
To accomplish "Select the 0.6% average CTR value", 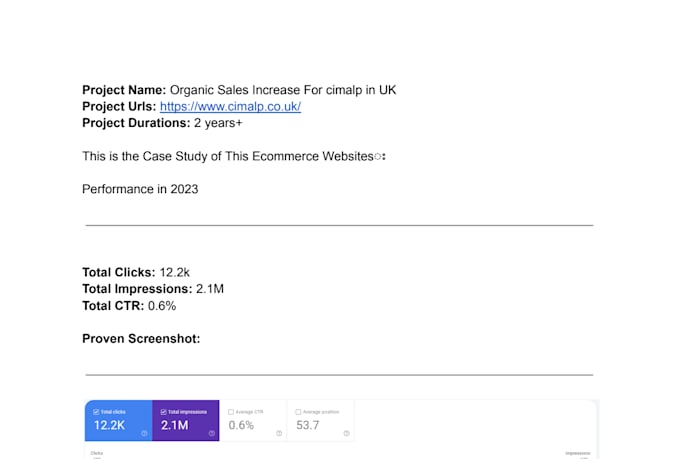I will (241, 425).
